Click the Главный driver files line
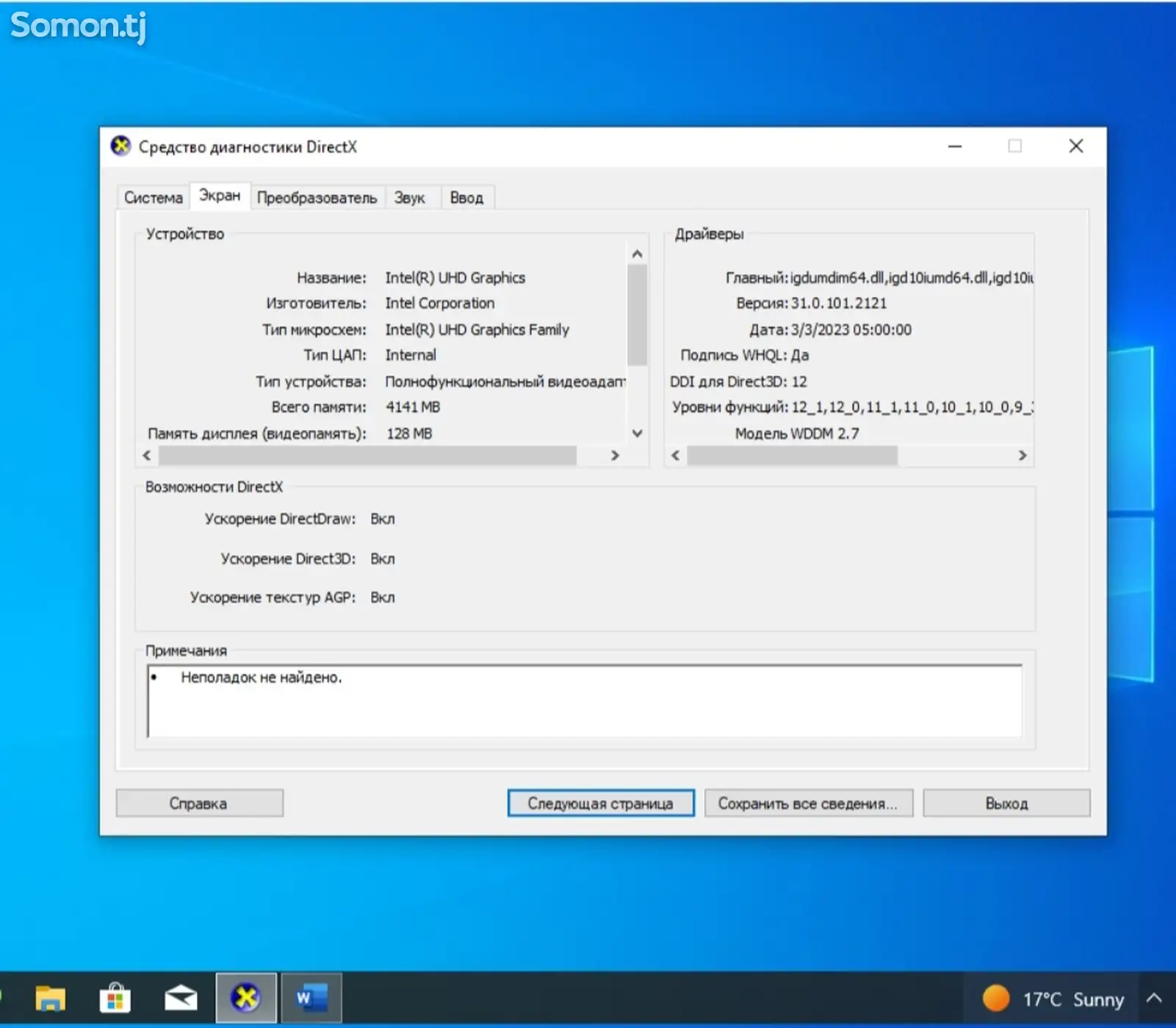This screenshot has height=1028, width=1176. point(879,278)
